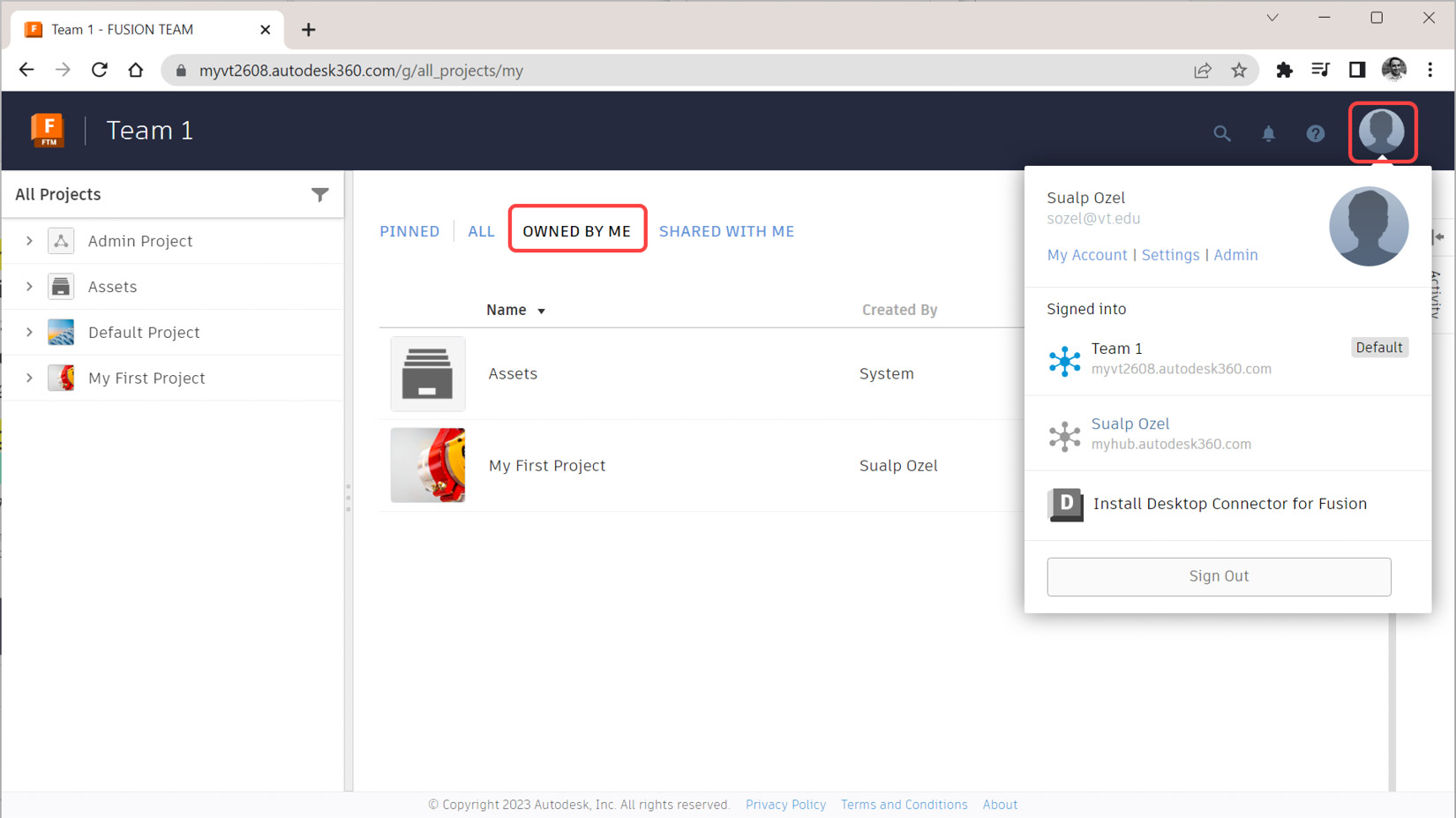
Task: Toggle the Activity panel collapse arrow
Action: (x=1439, y=236)
